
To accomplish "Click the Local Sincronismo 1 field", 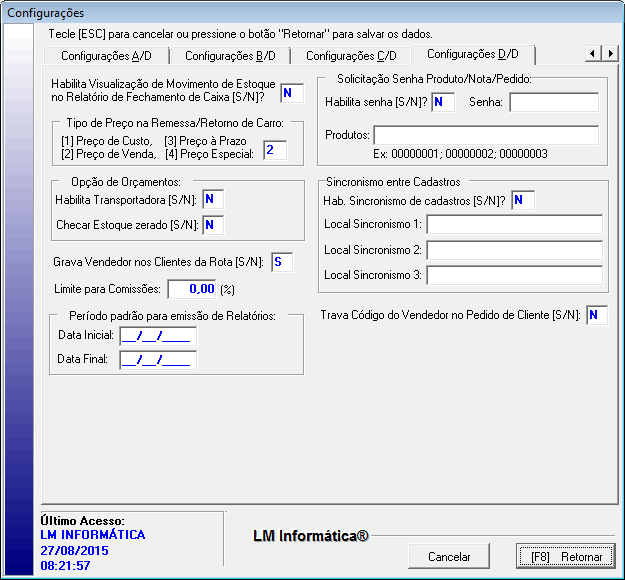I will click(x=514, y=224).
